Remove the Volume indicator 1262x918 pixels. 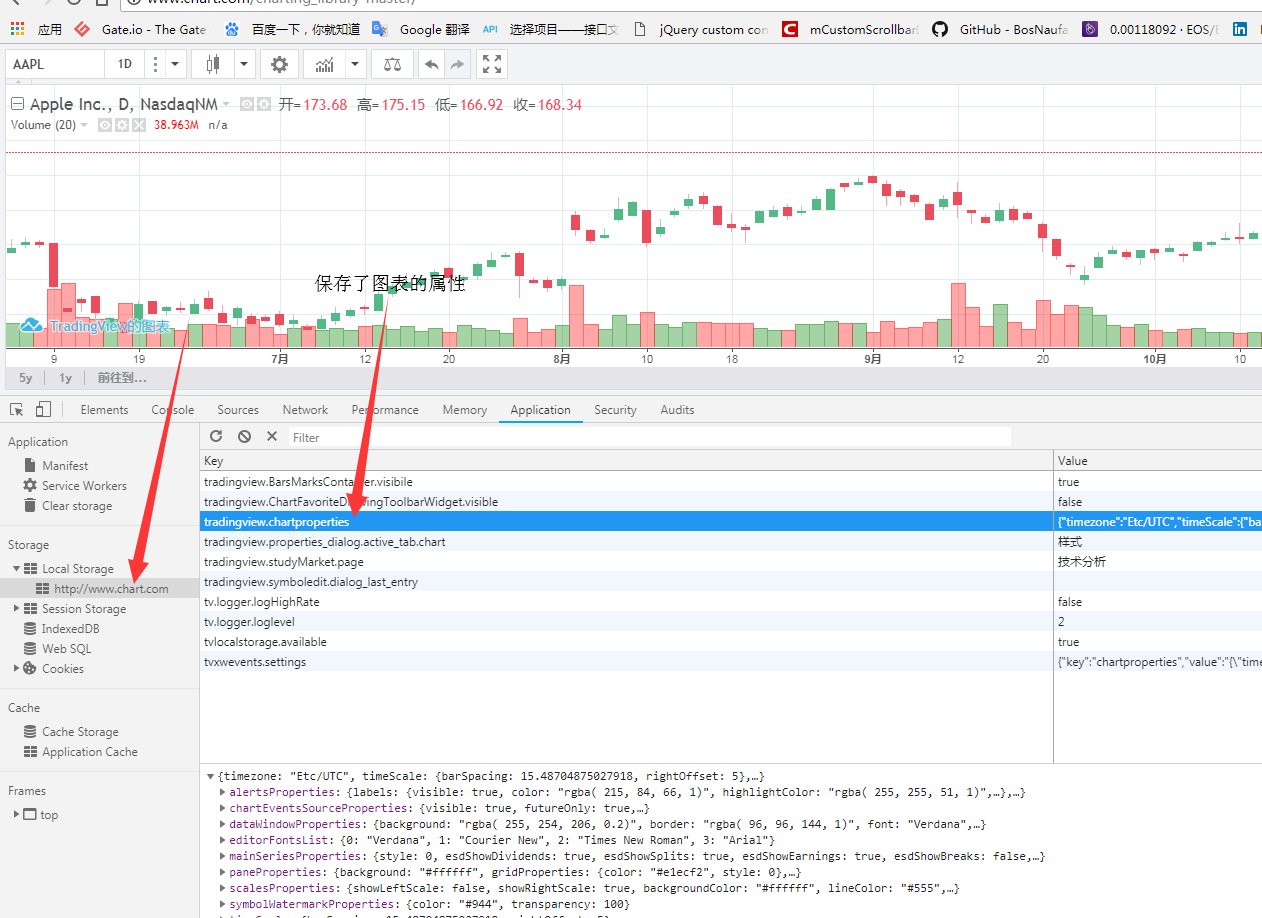139,125
